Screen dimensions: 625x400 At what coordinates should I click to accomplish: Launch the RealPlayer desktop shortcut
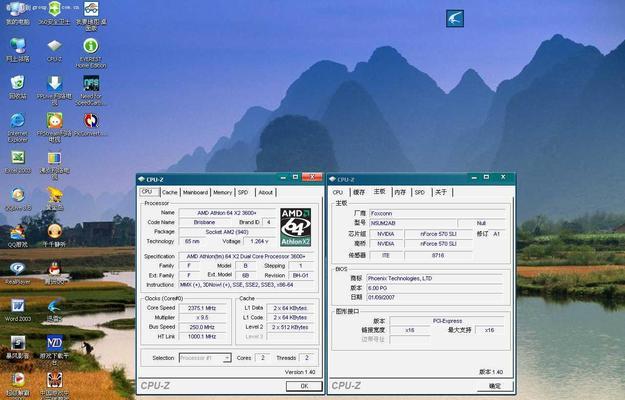click(18, 273)
